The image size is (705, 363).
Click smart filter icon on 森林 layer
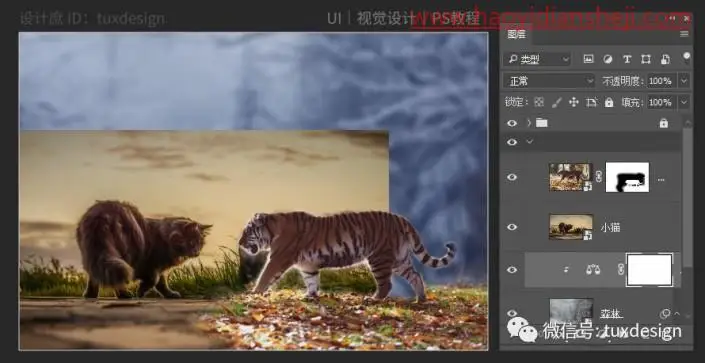click(x=665, y=314)
